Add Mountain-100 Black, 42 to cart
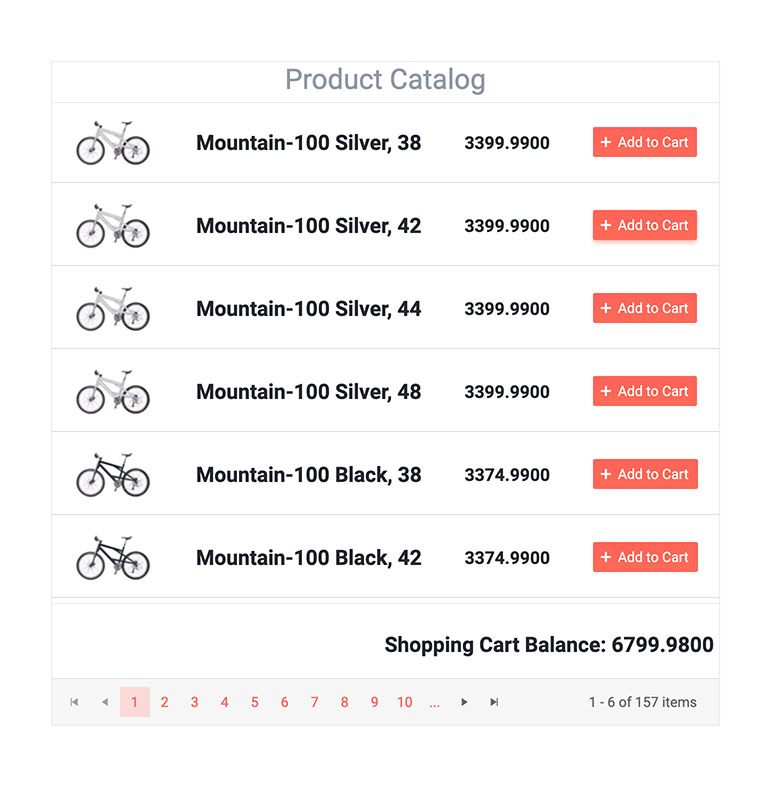This screenshot has width=770, height=786. tap(644, 558)
